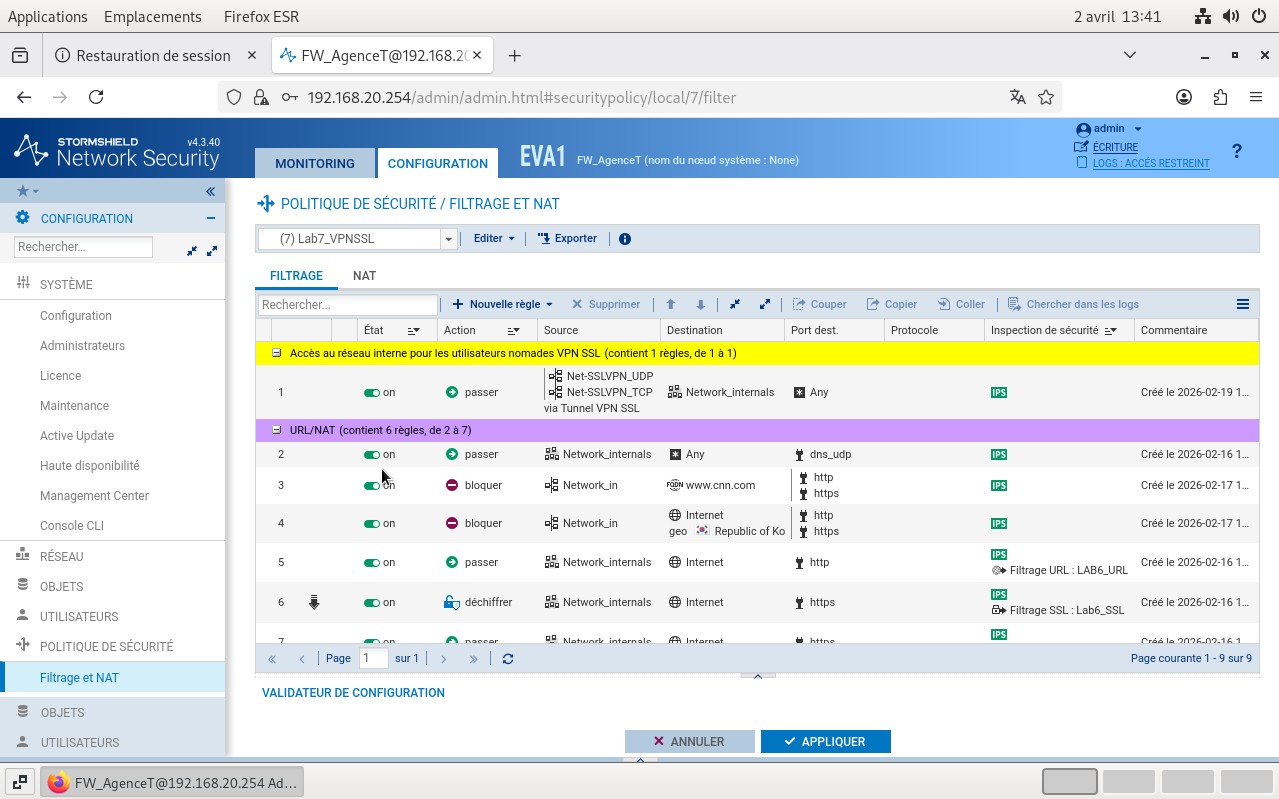The height and width of the screenshot is (799, 1279).
Task: Open policy selector (7) Lab7_VPNSSL dropdown
Action: pyautogui.click(x=449, y=239)
